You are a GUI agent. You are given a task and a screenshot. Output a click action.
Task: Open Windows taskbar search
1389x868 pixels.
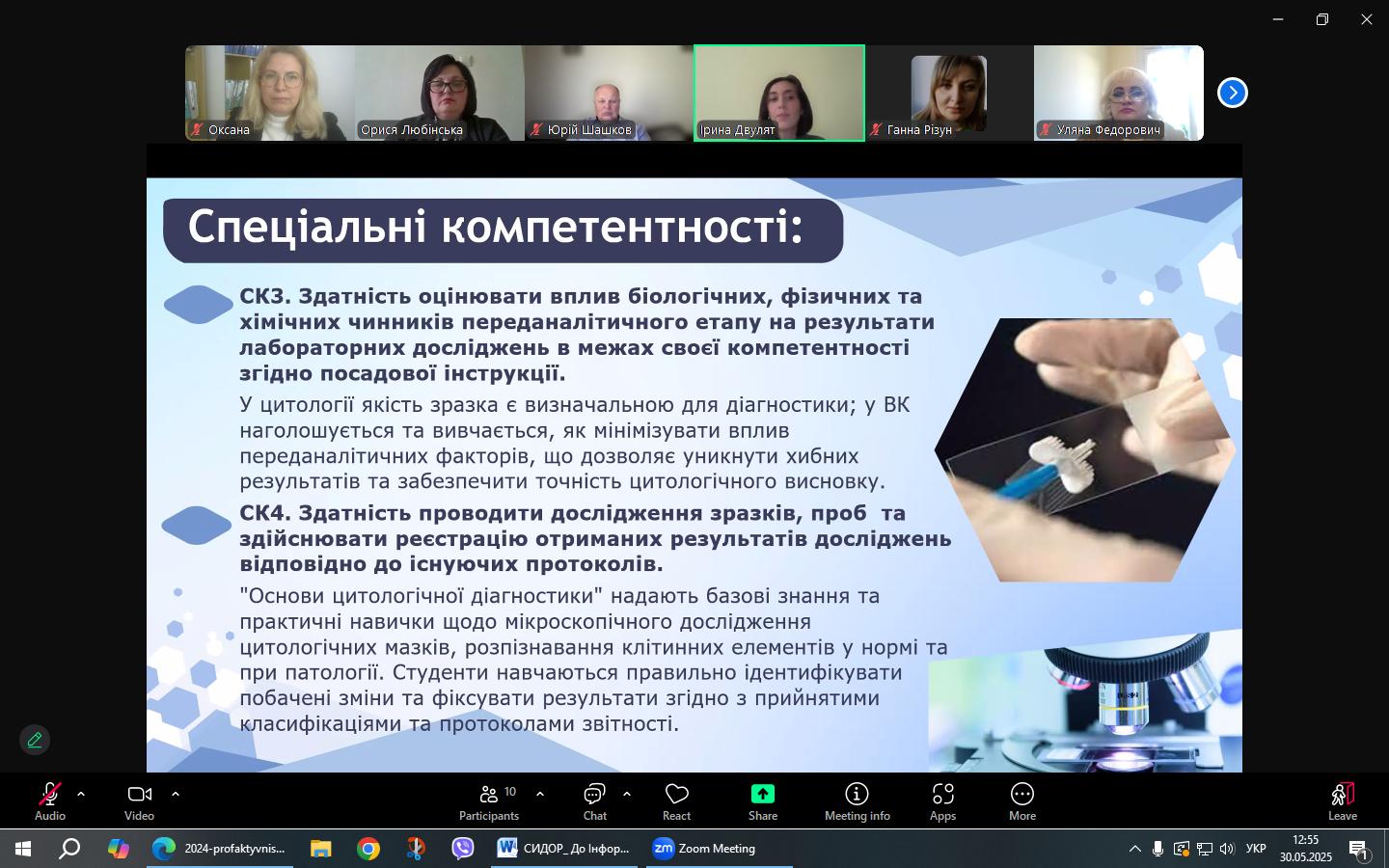click(x=69, y=849)
